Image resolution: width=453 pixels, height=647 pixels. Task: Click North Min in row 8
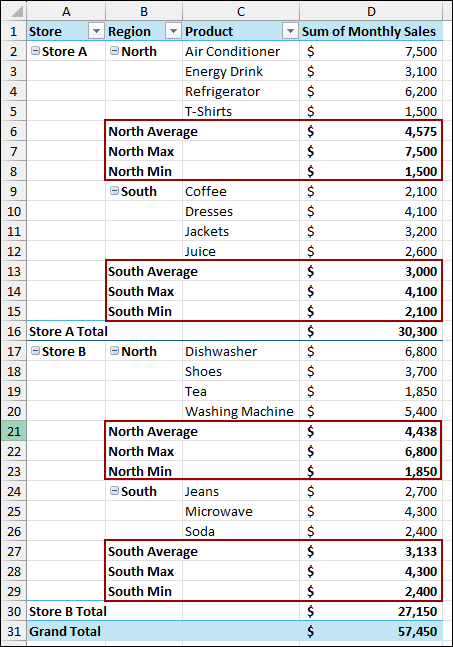(x=140, y=171)
